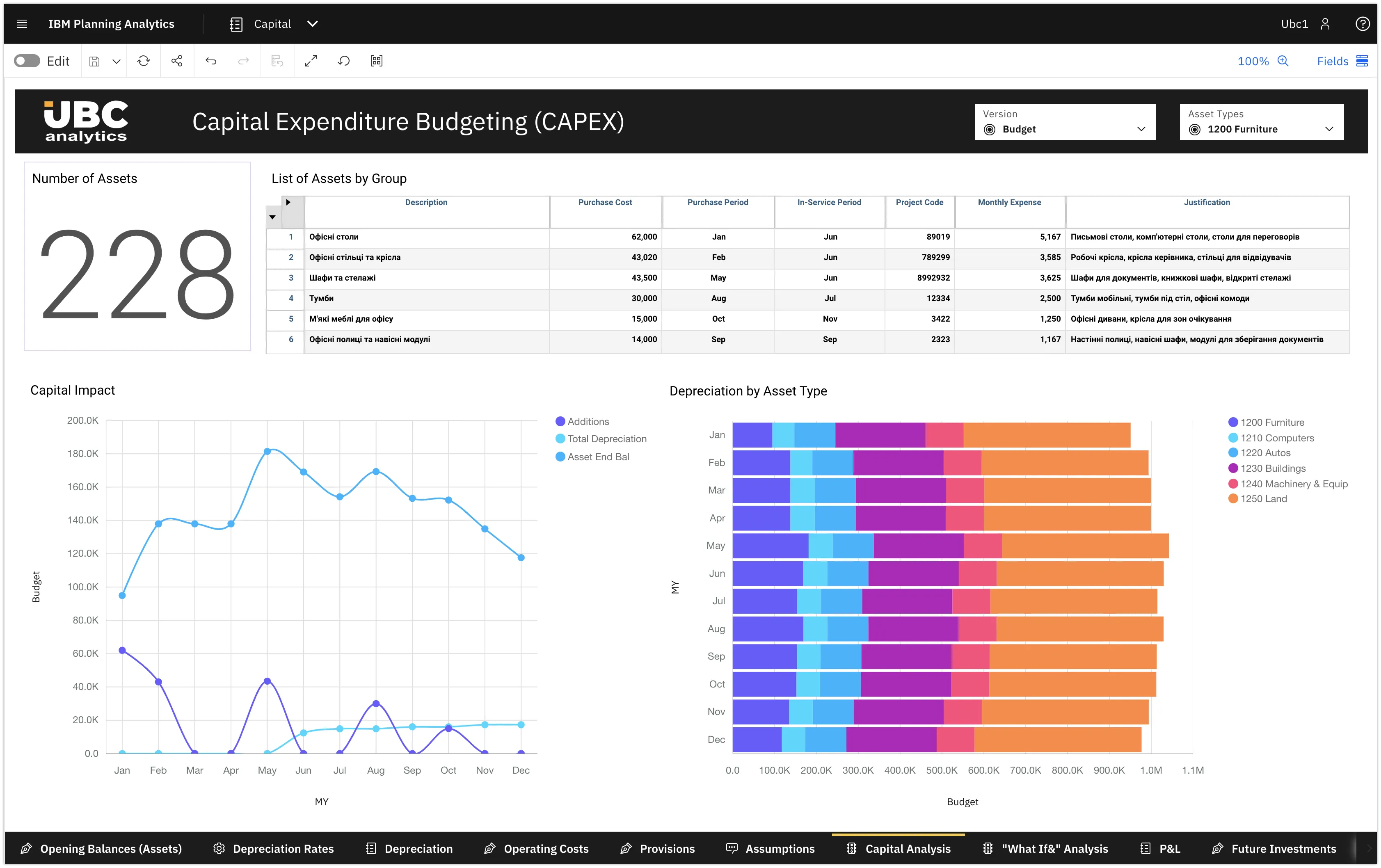Click the Purchase Cost column header
Image resolution: width=1381 pixels, height=868 pixels.
(x=604, y=202)
